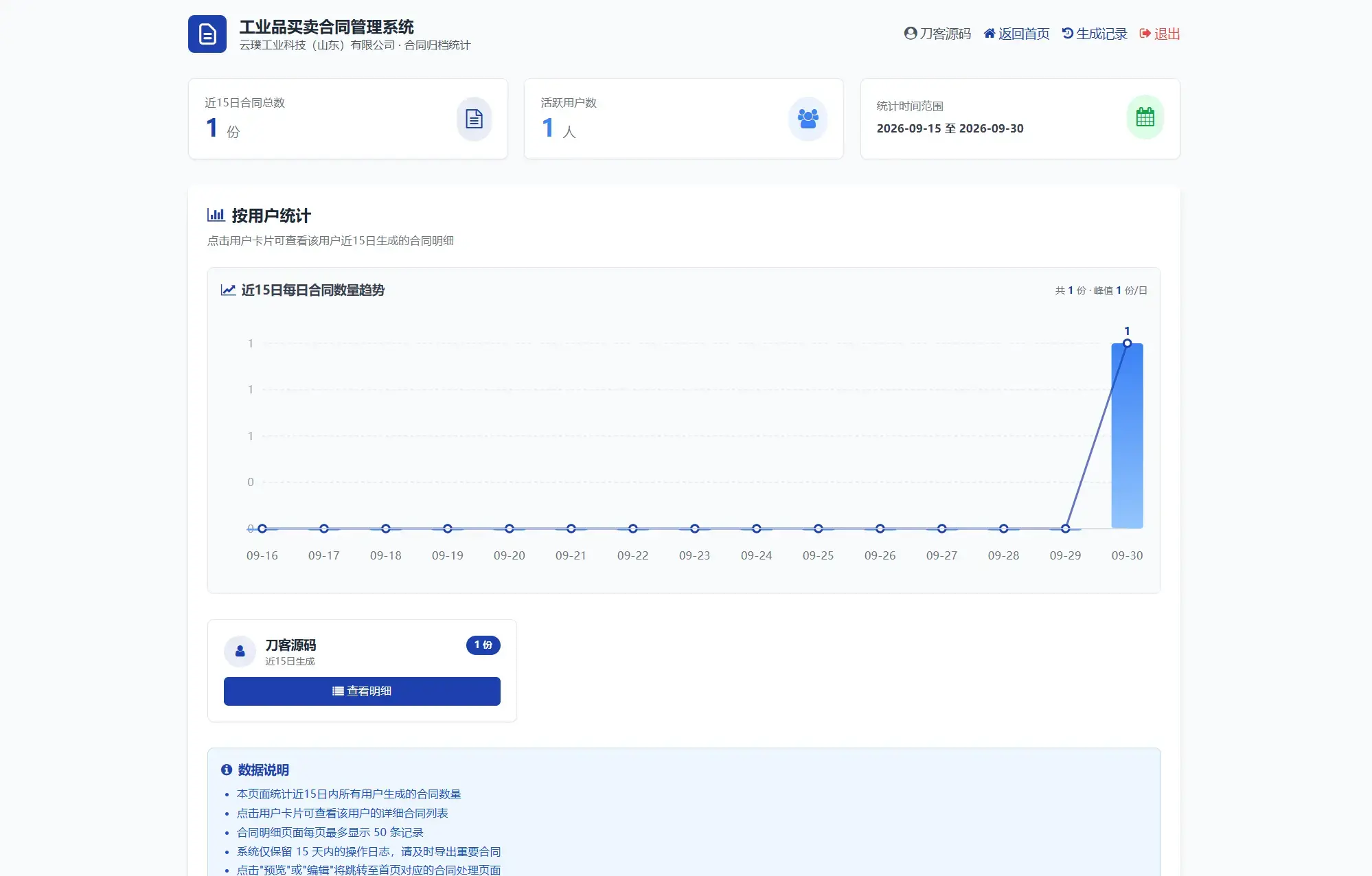The height and width of the screenshot is (876, 1372).
Task: Click the data point for 09-23
Action: 695,529
